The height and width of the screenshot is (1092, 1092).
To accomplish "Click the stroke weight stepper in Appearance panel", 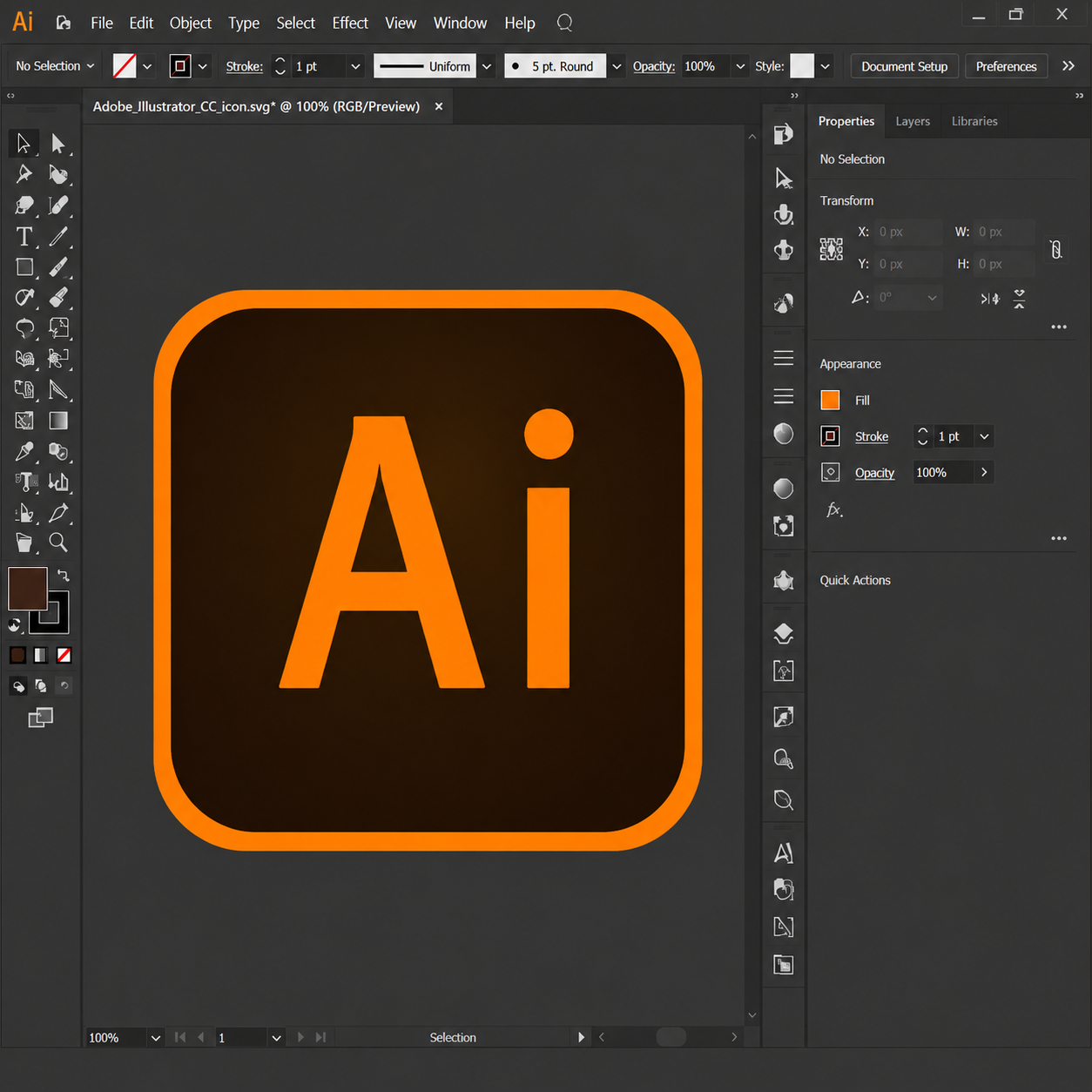I will click(923, 436).
